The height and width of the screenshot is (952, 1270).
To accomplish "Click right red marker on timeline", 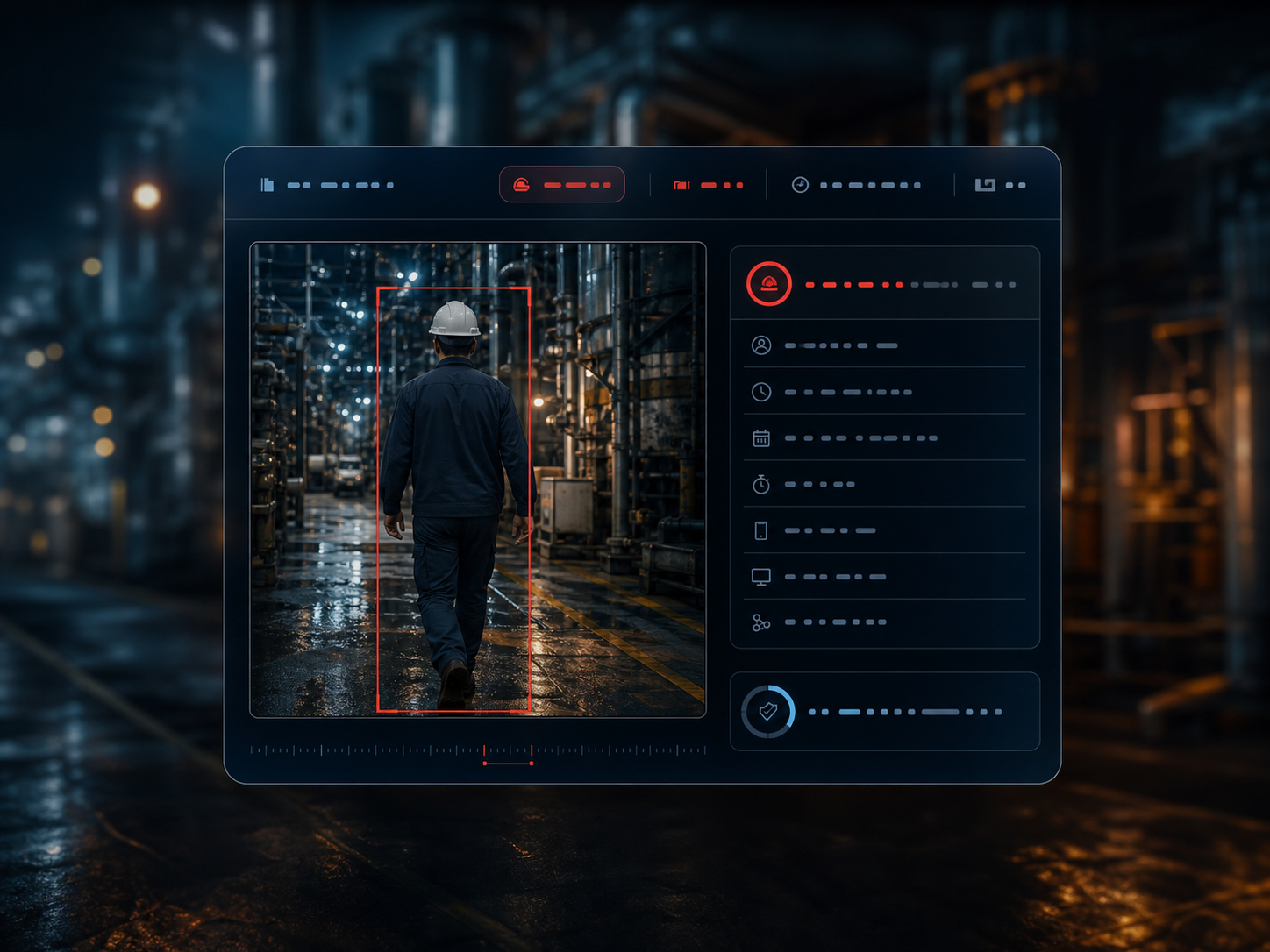I will point(532,750).
